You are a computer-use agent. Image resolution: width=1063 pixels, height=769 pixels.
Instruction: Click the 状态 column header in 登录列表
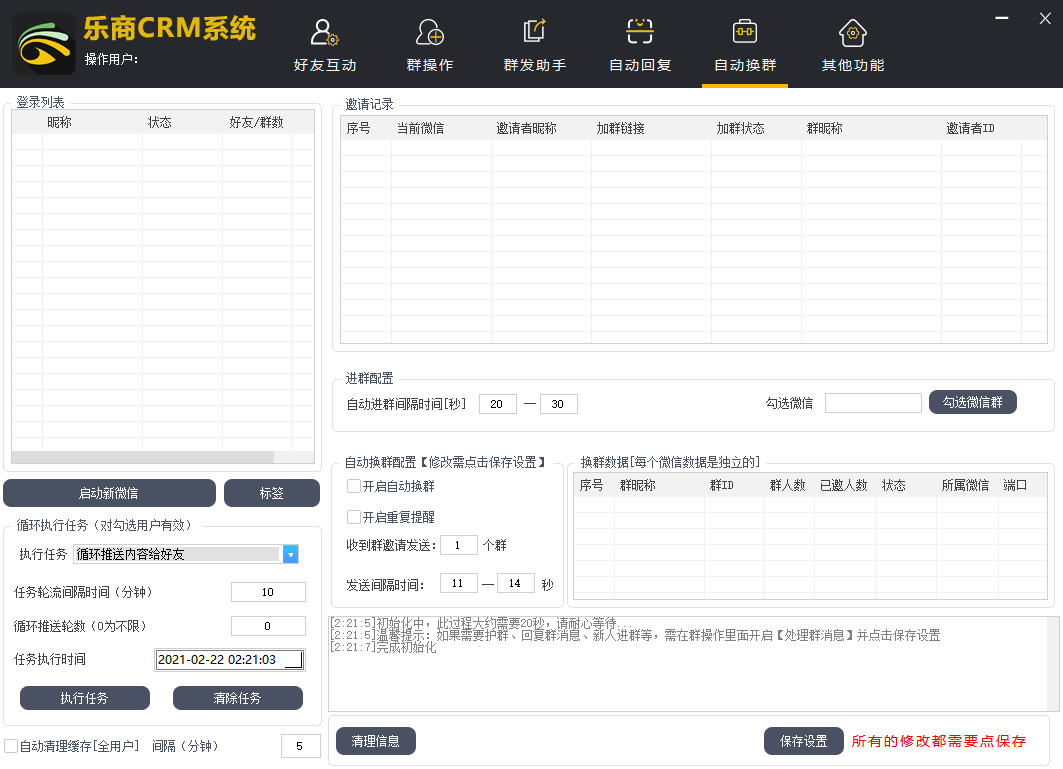[160, 122]
